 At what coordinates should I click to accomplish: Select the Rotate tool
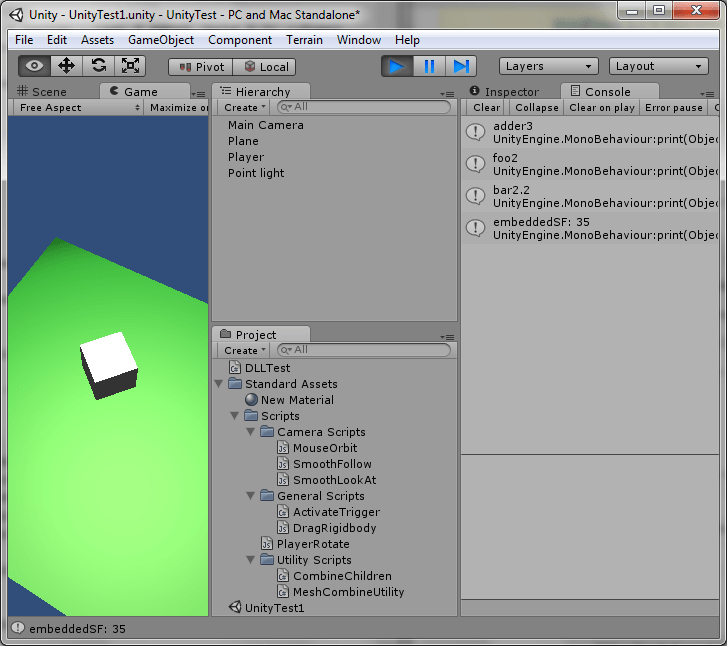(98, 66)
